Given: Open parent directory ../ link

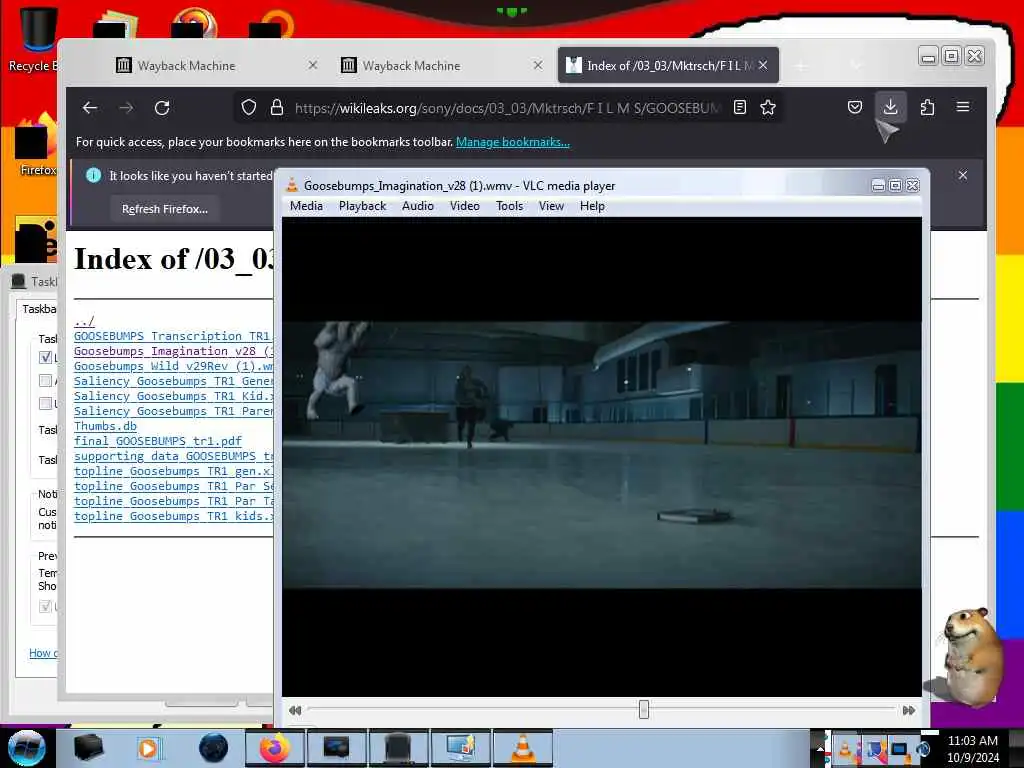Looking at the screenshot, I should 84,321.
